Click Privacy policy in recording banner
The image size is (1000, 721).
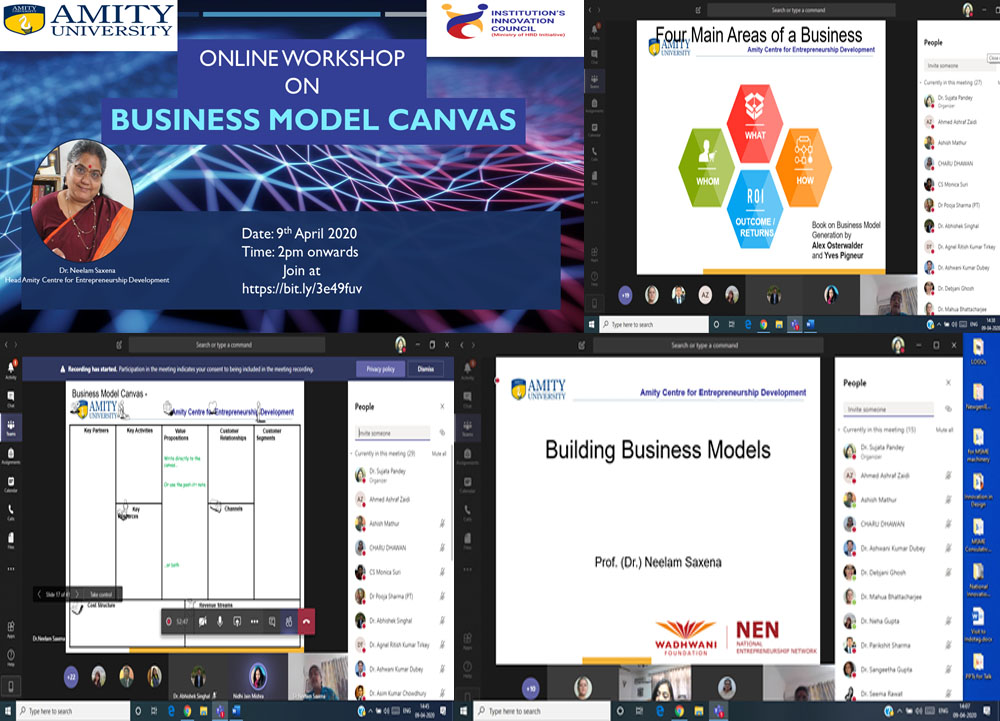pos(381,368)
